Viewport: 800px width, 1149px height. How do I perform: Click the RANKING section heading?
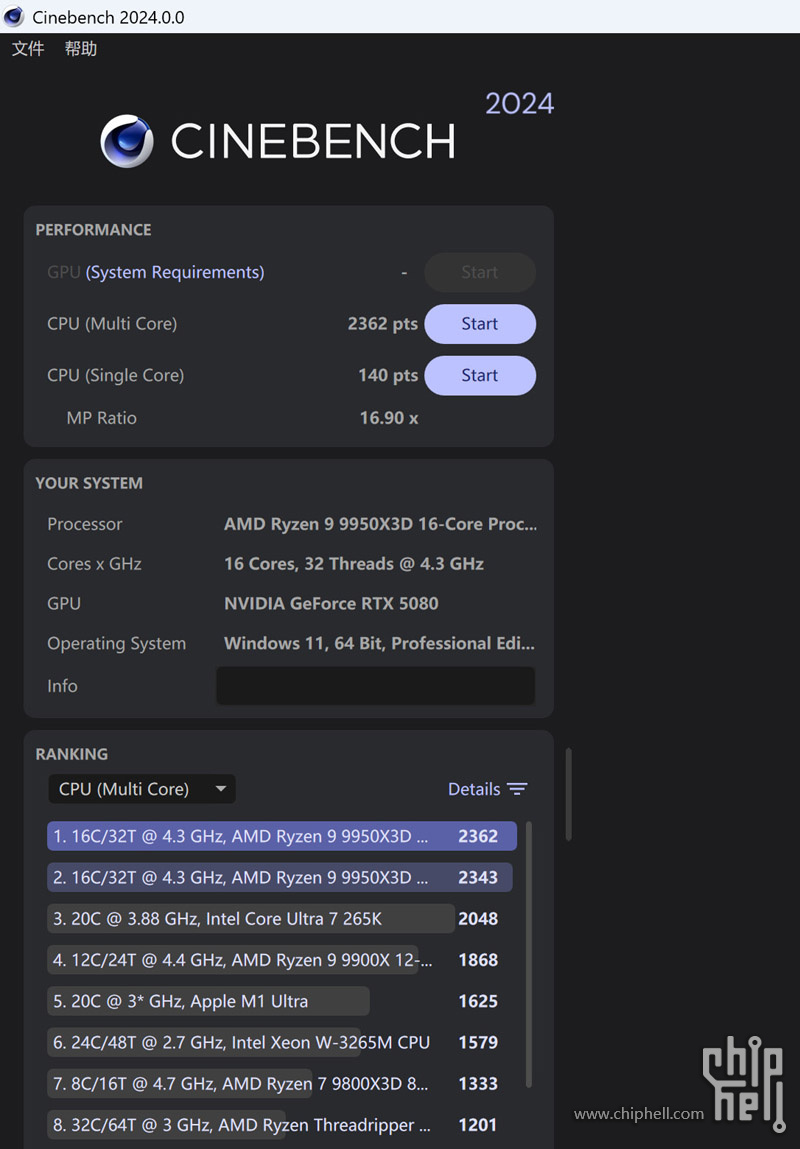coord(71,754)
